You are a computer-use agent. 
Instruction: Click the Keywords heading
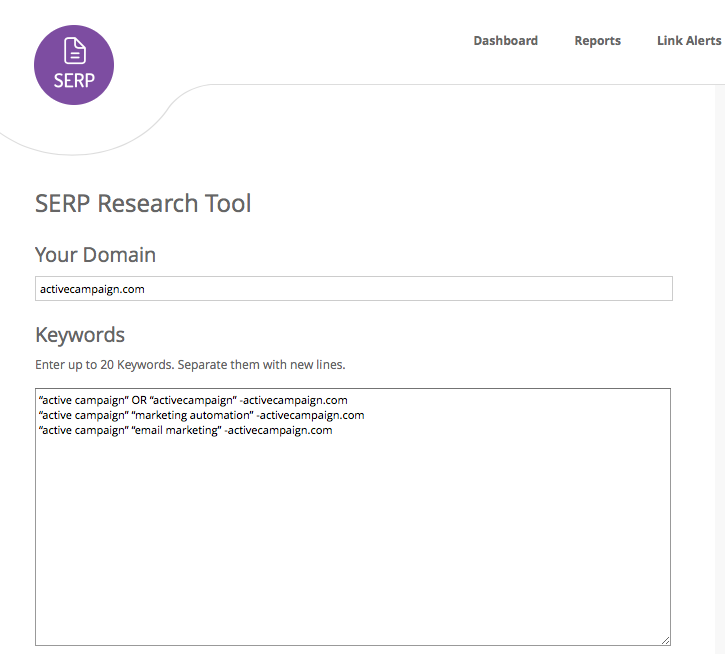pyautogui.click(x=80, y=335)
